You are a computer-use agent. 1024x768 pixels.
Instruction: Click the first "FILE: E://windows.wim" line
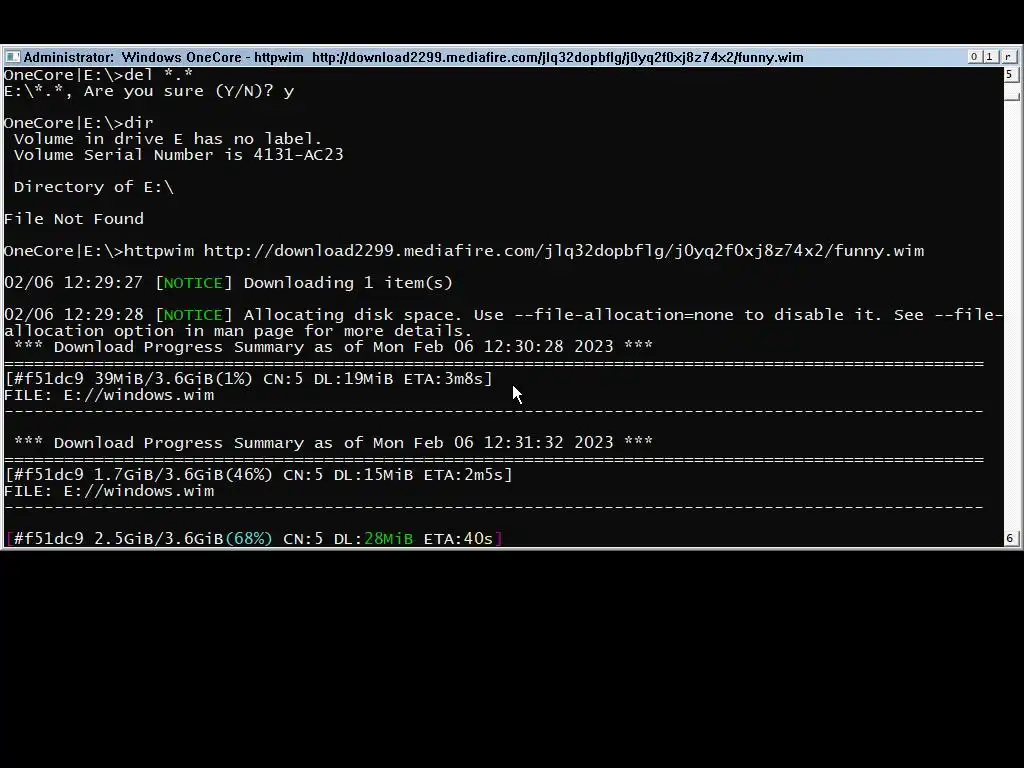pos(109,395)
